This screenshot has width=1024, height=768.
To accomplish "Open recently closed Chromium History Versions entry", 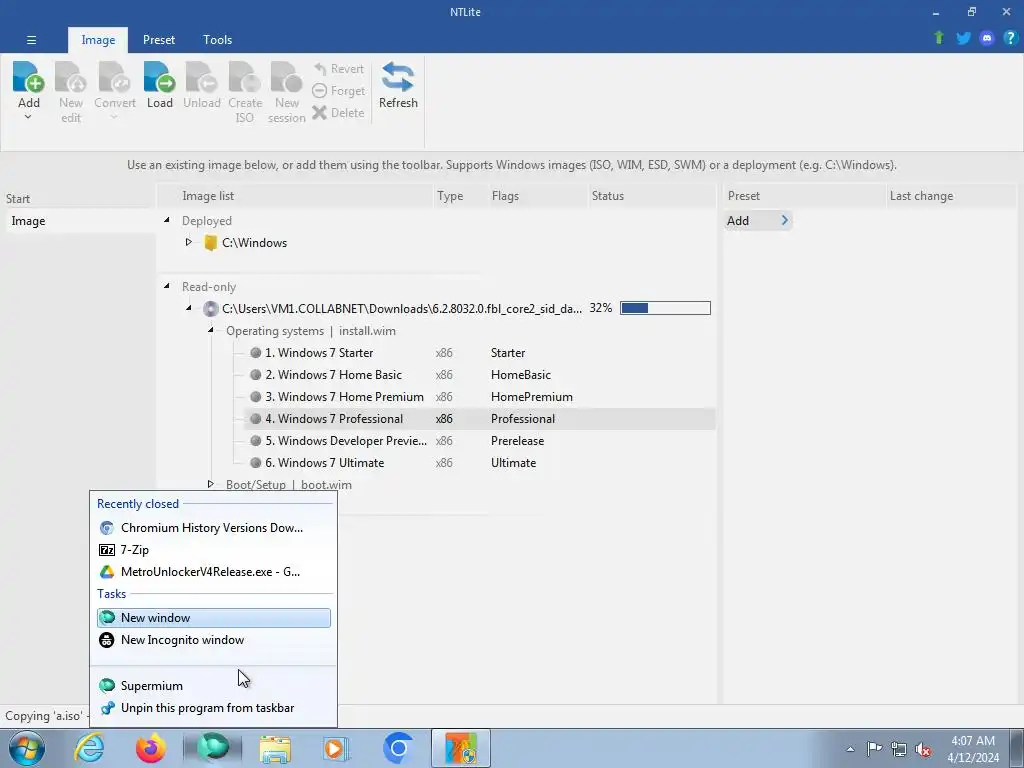I will click(214, 528).
